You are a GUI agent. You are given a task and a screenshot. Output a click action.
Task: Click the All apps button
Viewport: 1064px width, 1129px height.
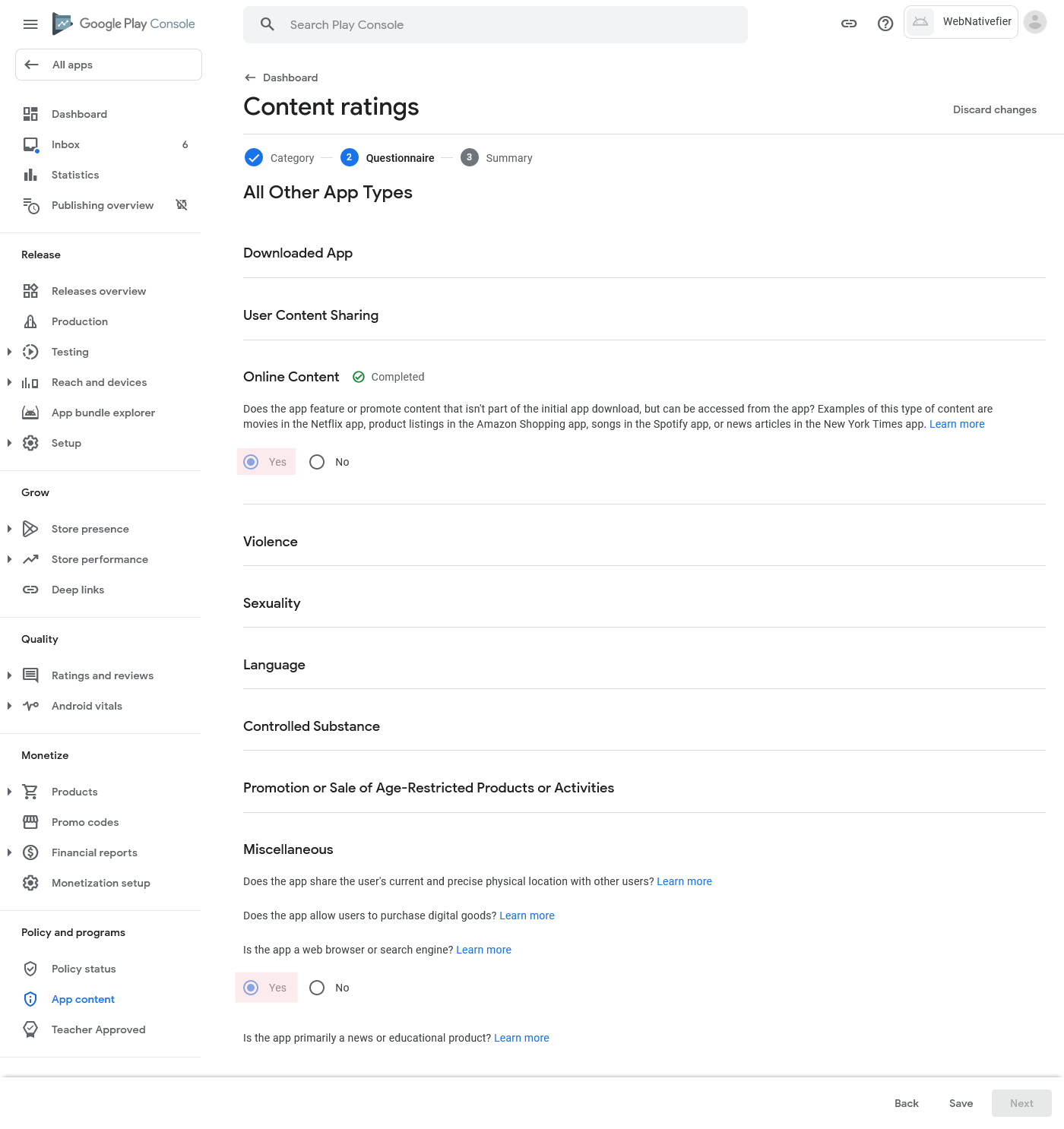109,65
